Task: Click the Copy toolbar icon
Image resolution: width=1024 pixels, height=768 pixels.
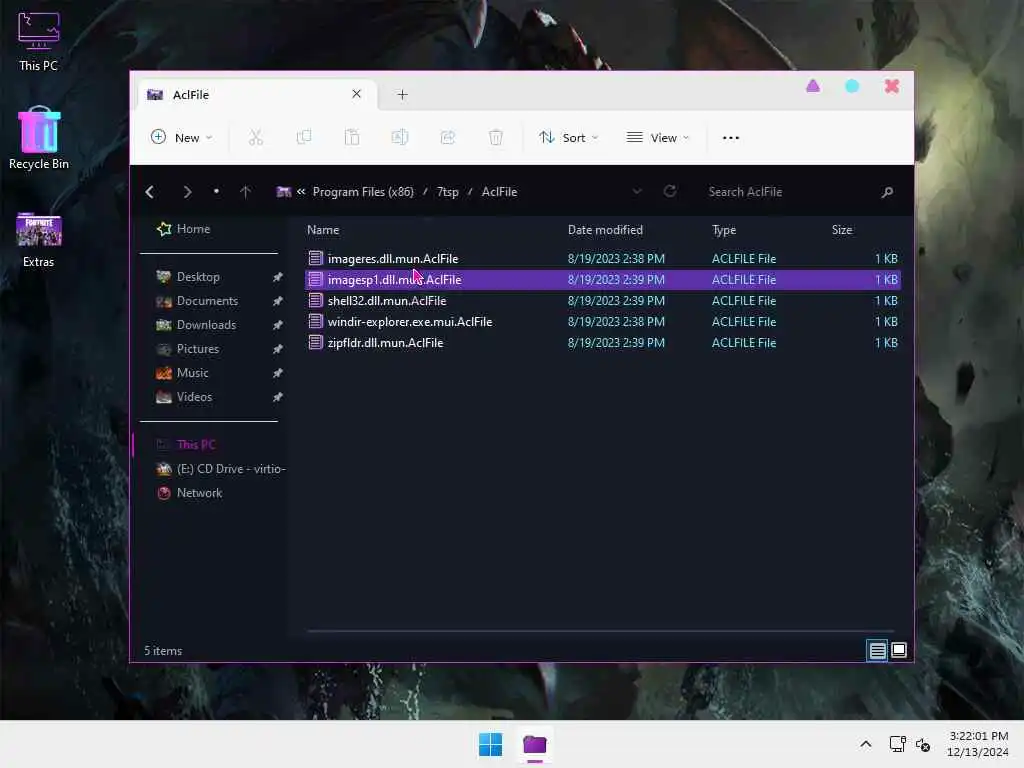Action: (x=304, y=138)
